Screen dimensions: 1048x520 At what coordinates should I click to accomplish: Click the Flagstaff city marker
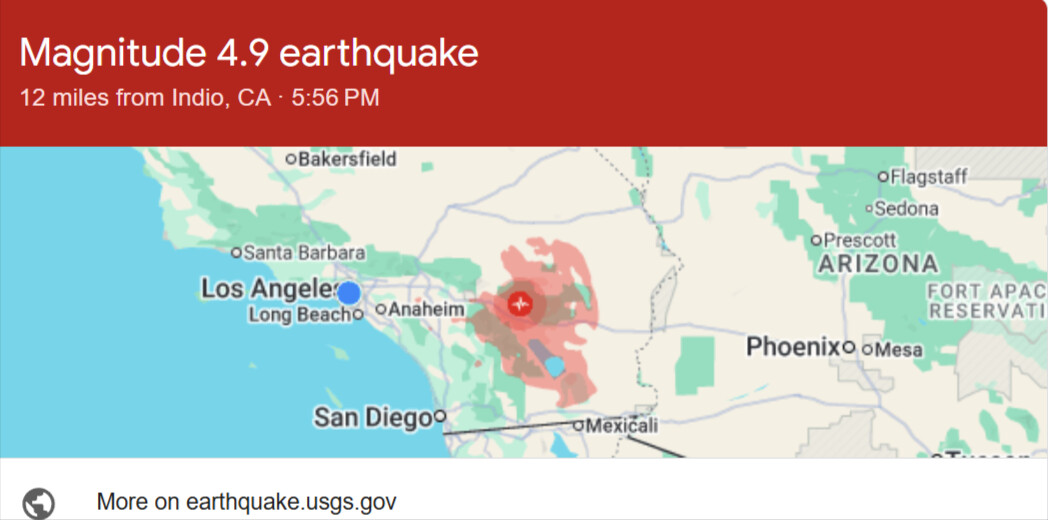coord(883,177)
